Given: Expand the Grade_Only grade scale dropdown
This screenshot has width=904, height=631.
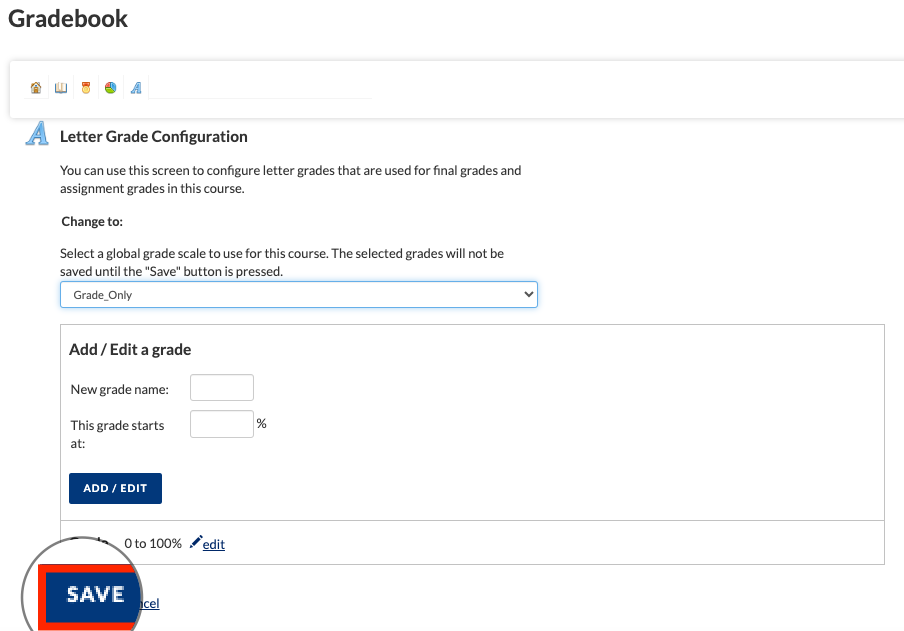Looking at the screenshot, I should coord(299,295).
